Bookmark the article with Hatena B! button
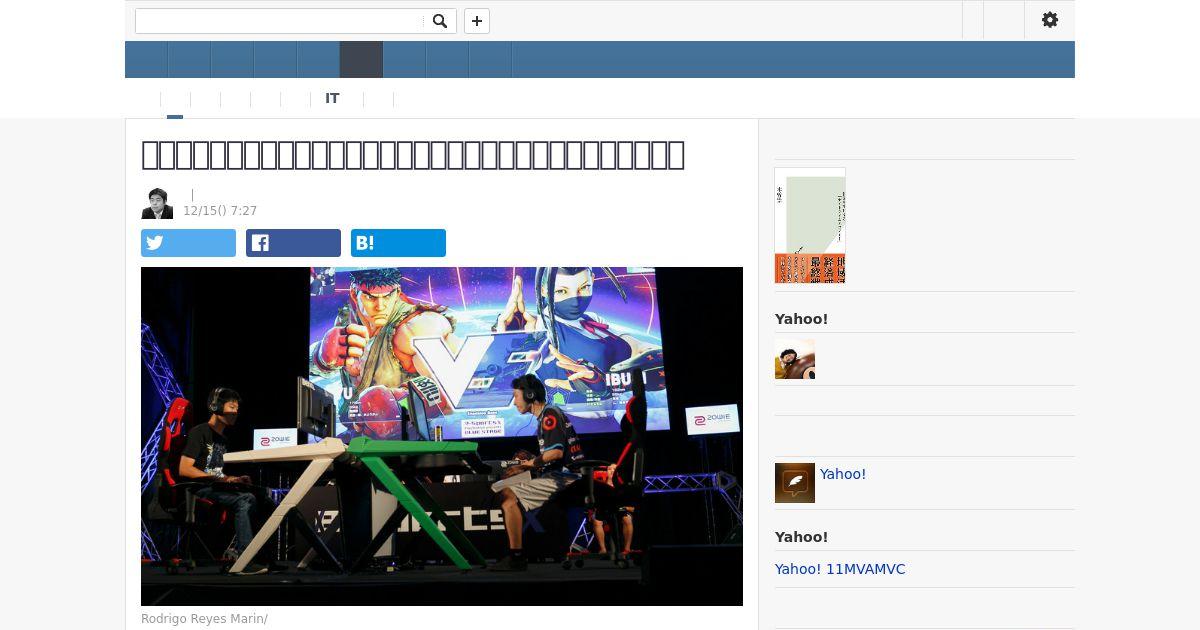 click(398, 243)
